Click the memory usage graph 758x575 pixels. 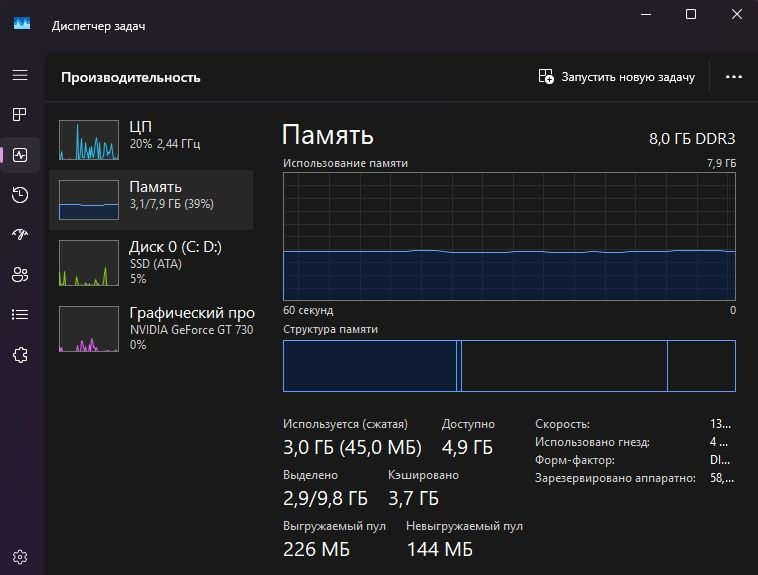coord(509,236)
